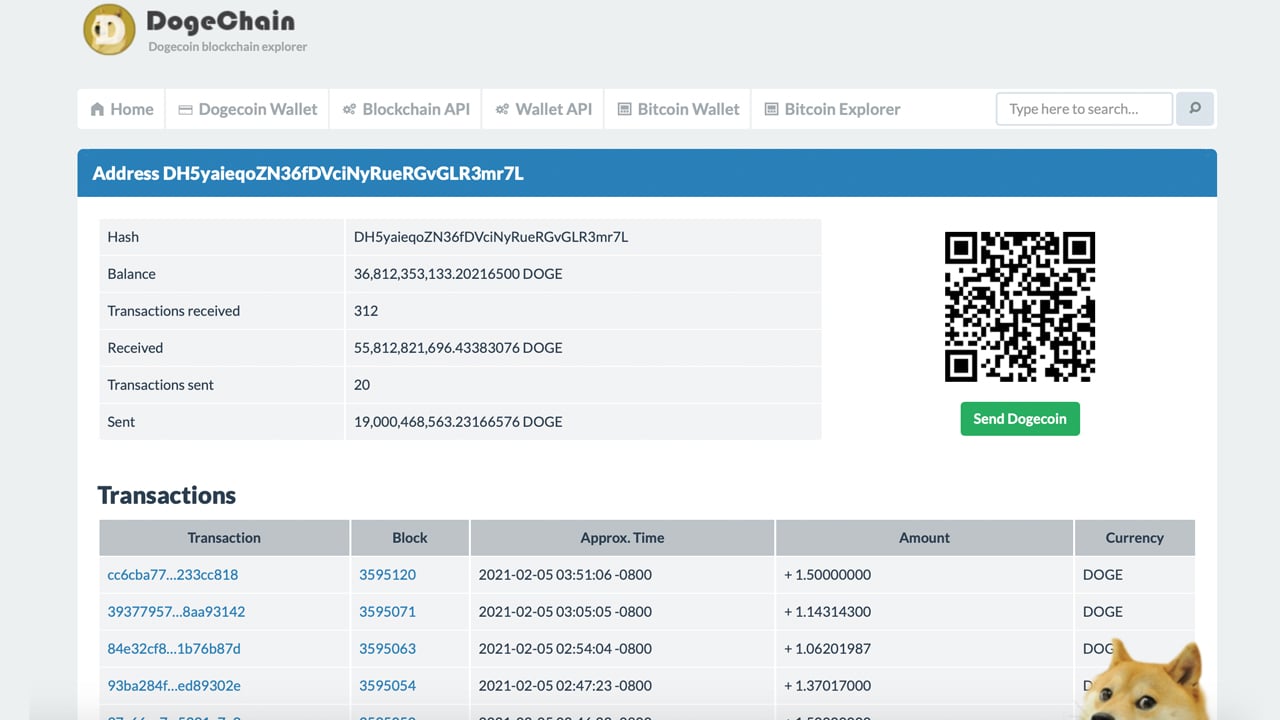Viewport: 1280px width, 720px height.
Task: Click the Doge mascot image
Action: pyautogui.click(x=1147, y=680)
